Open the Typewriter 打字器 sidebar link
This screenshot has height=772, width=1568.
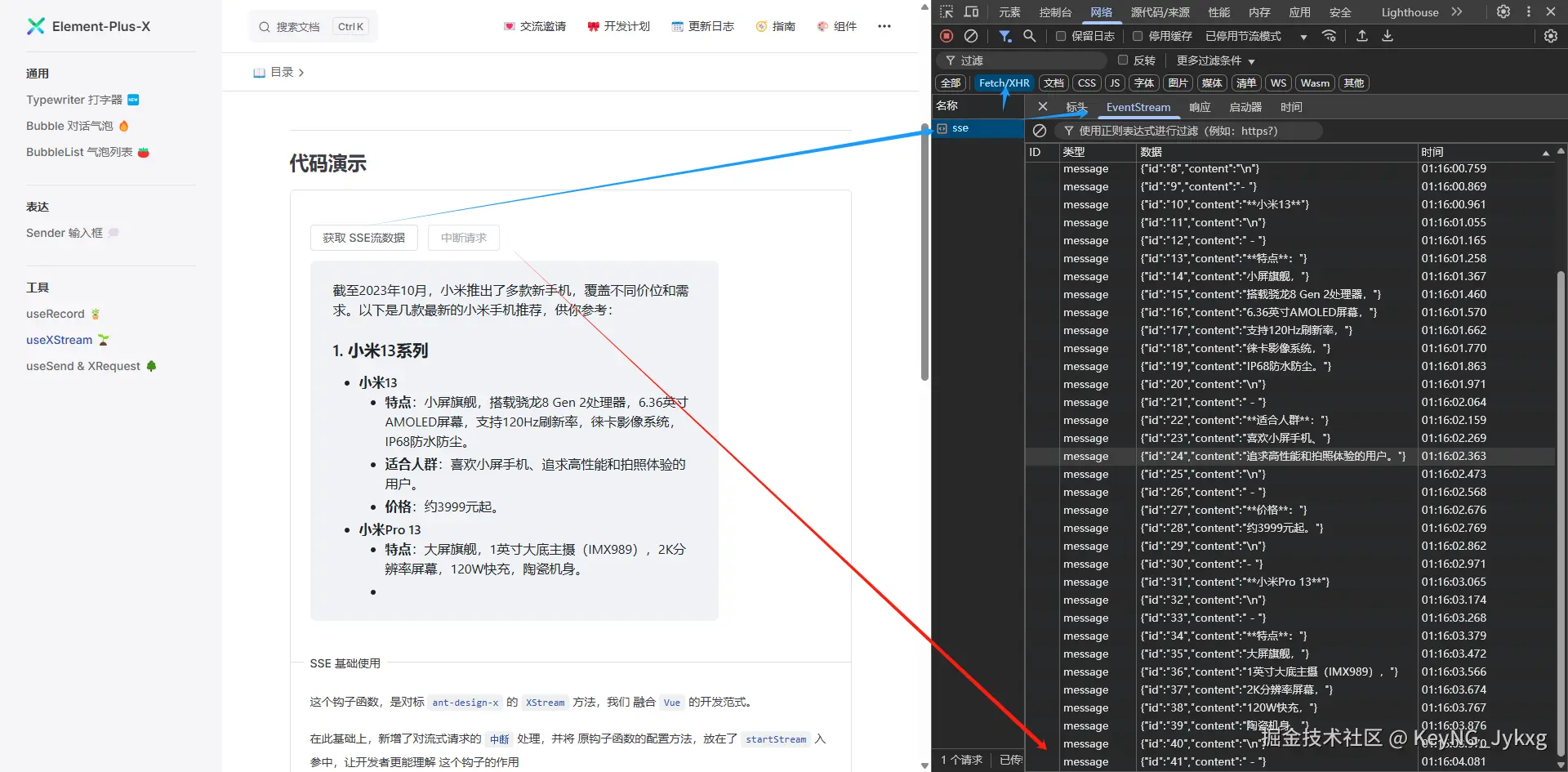point(82,100)
